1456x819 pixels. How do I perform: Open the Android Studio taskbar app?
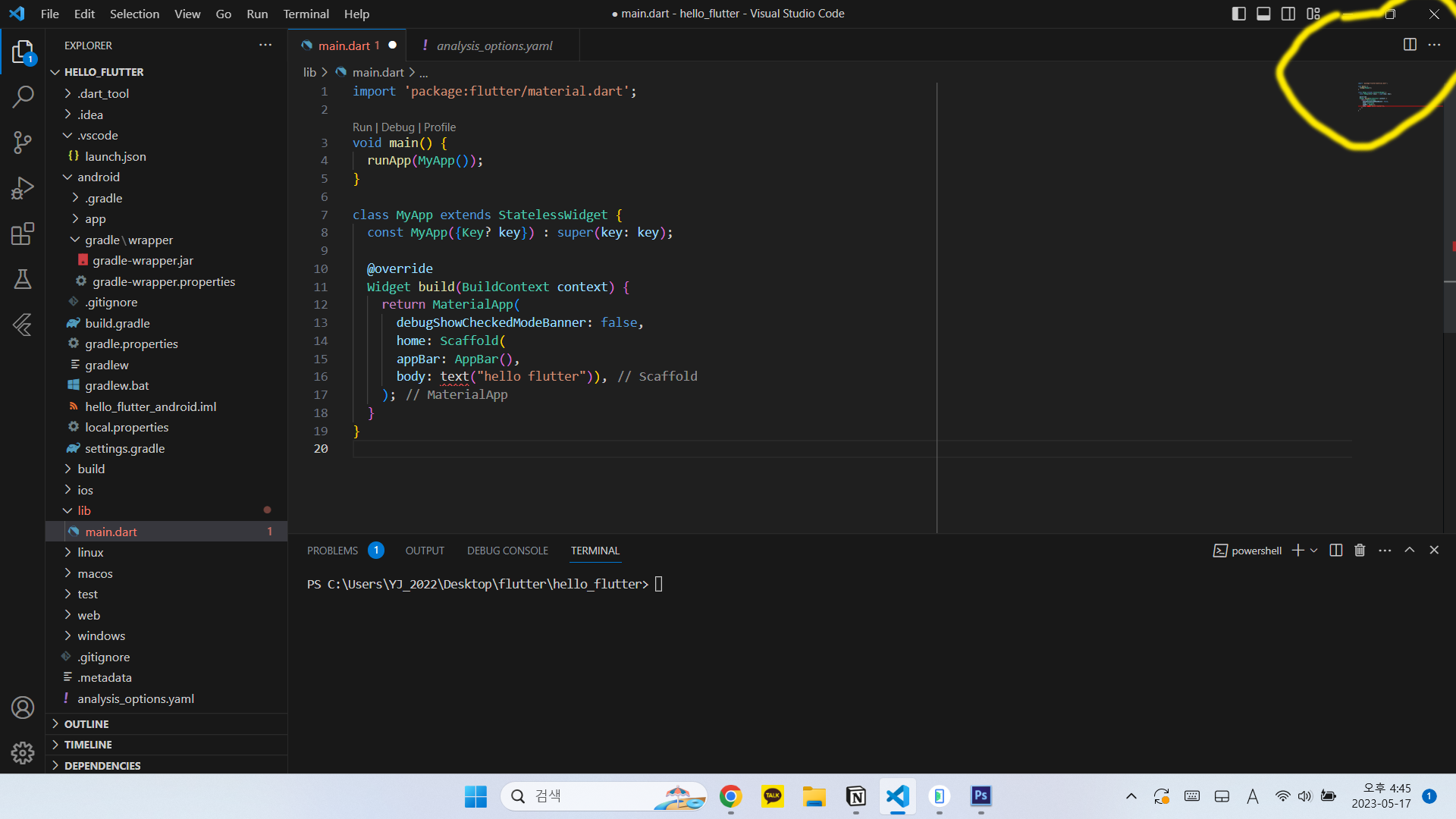940,796
